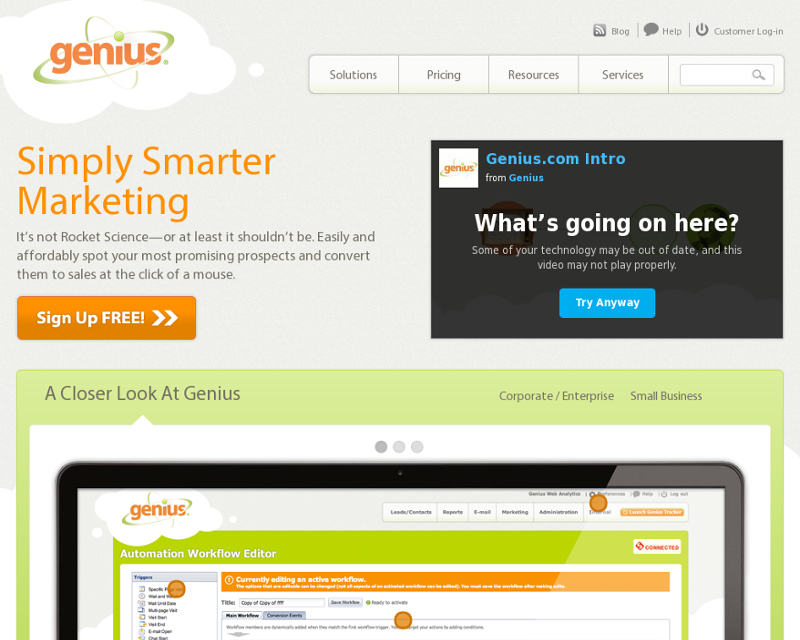This screenshot has height=640, width=800.
Task: Click the Try Anyway button
Action: [x=607, y=303]
